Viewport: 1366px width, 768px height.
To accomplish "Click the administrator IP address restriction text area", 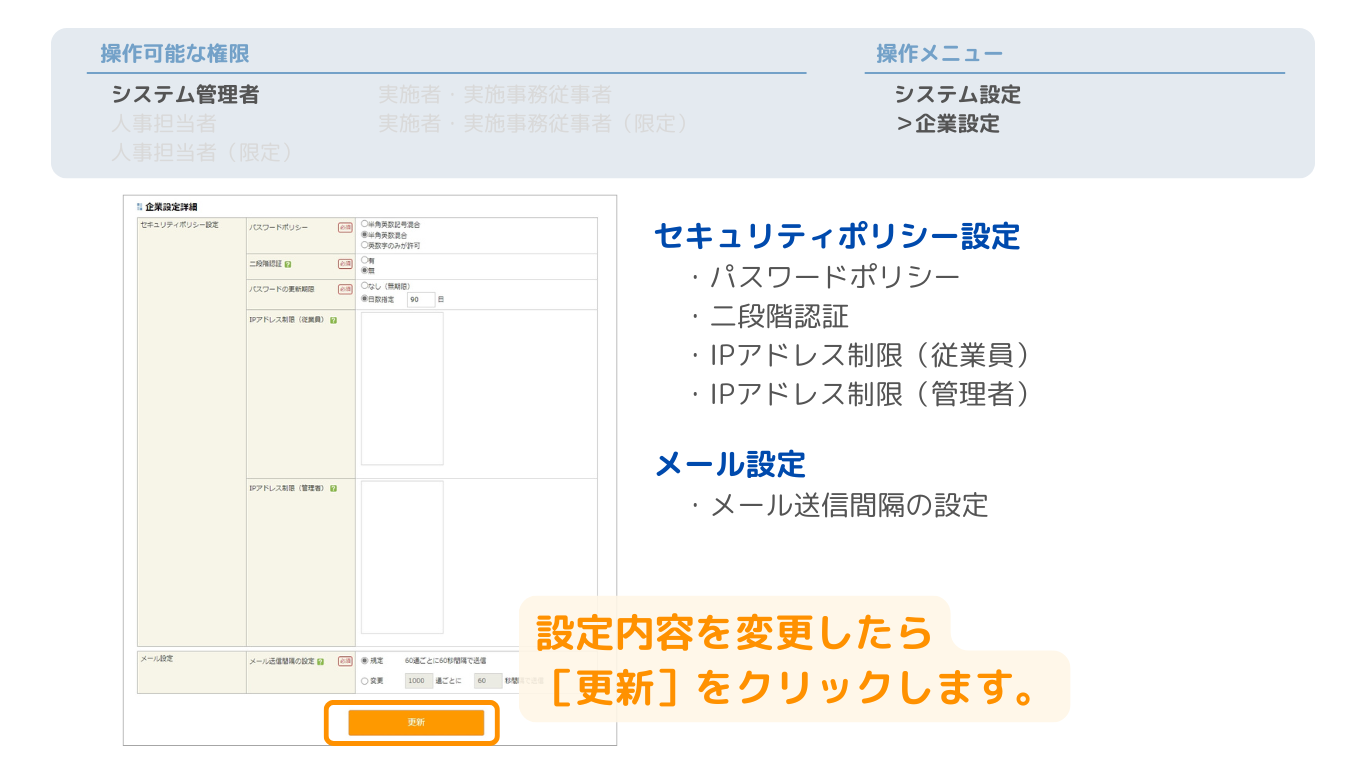I will [402, 557].
